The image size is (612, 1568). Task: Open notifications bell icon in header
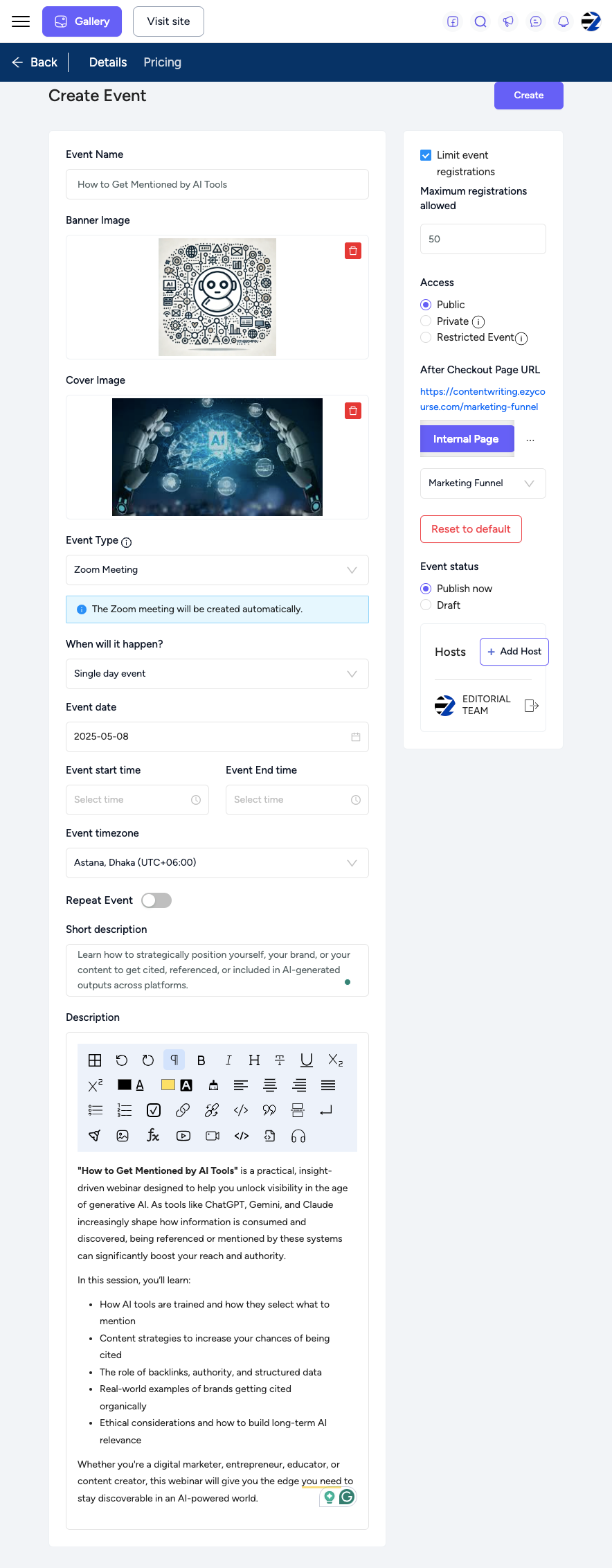tap(564, 21)
